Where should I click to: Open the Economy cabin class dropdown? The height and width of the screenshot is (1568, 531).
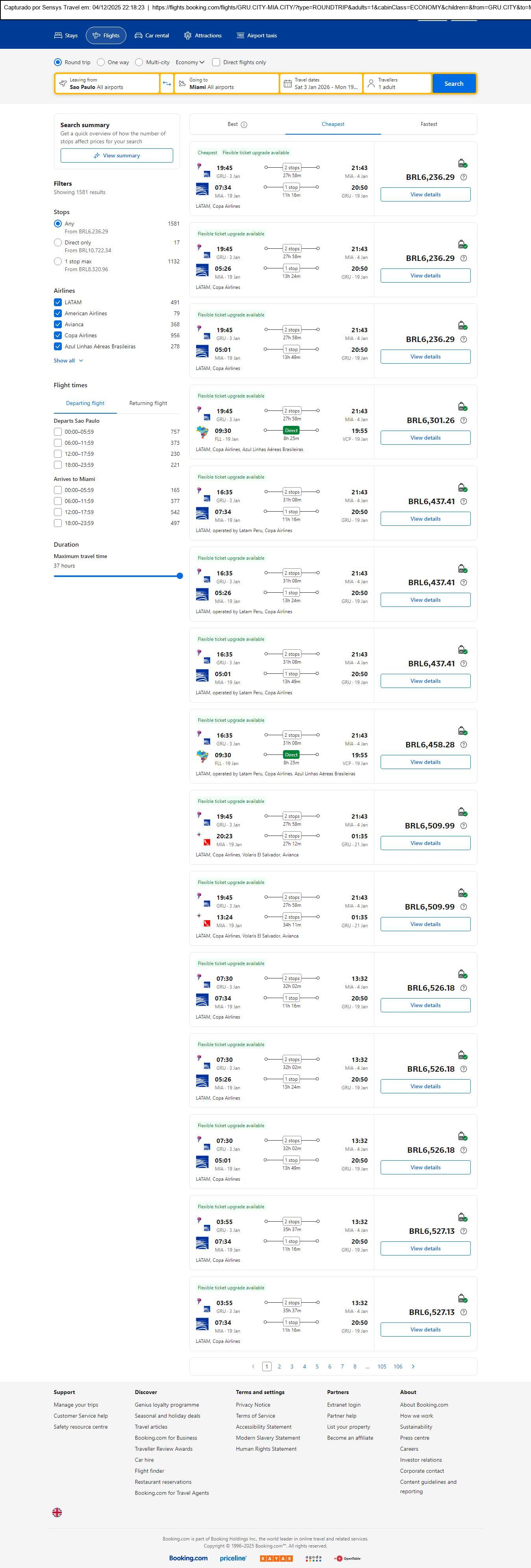[190, 62]
